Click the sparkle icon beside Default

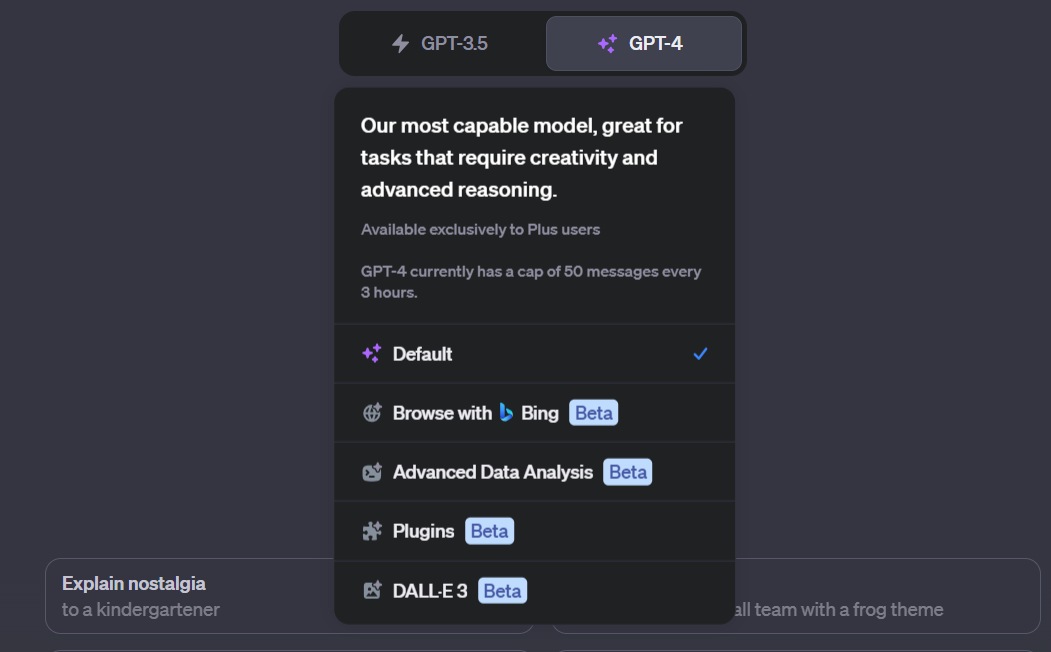[x=372, y=353]
